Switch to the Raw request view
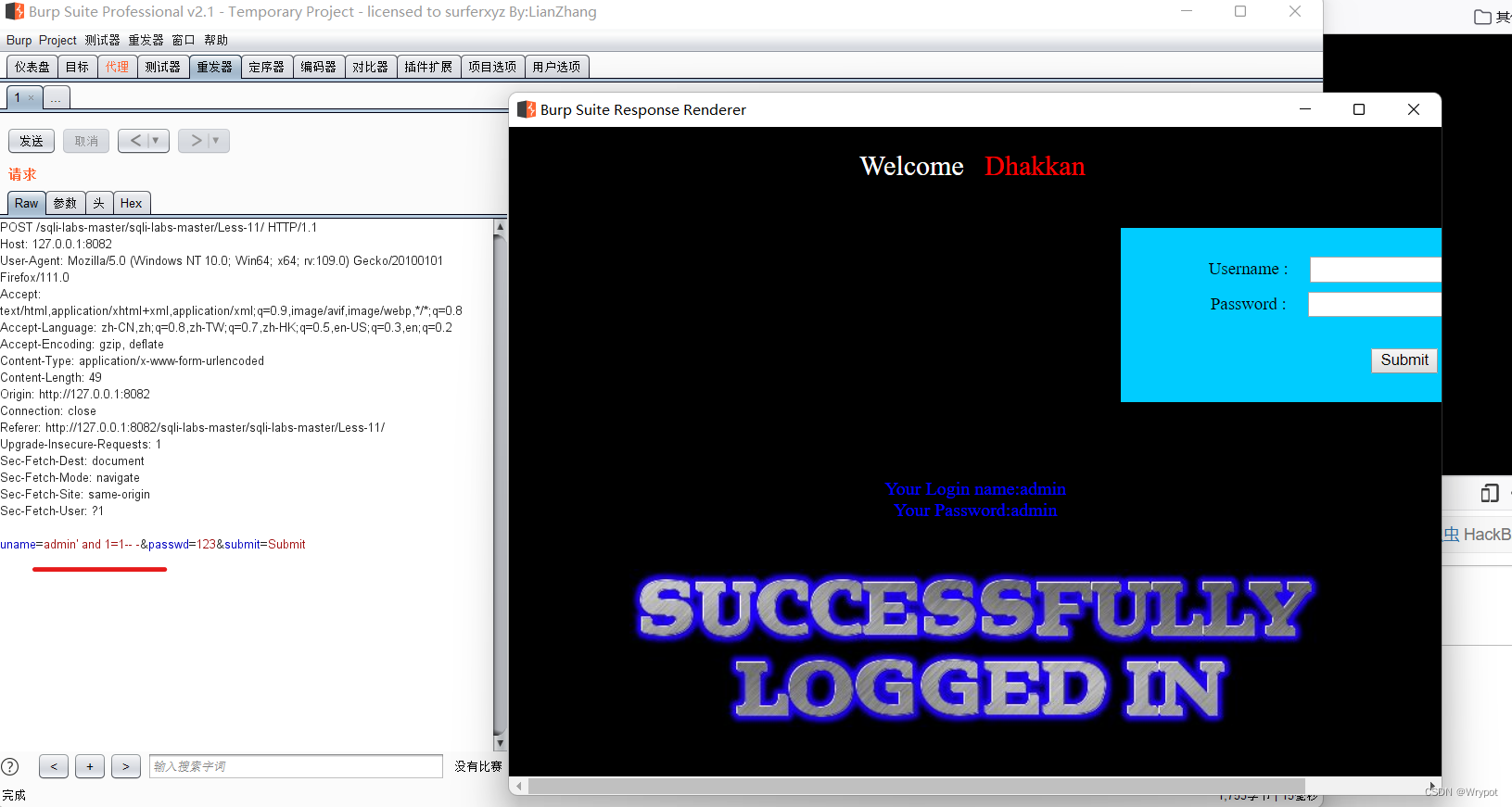Viewport: 1512px width, 807px height. (27, 203)
